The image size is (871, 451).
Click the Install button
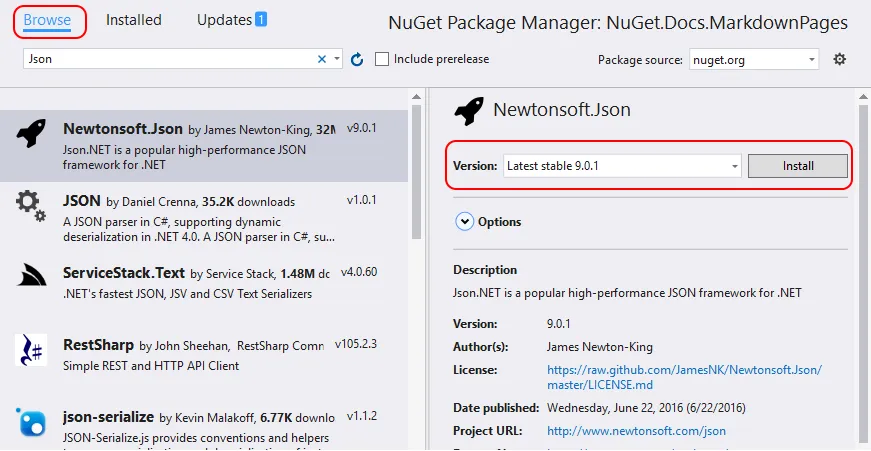click(798, 166)
